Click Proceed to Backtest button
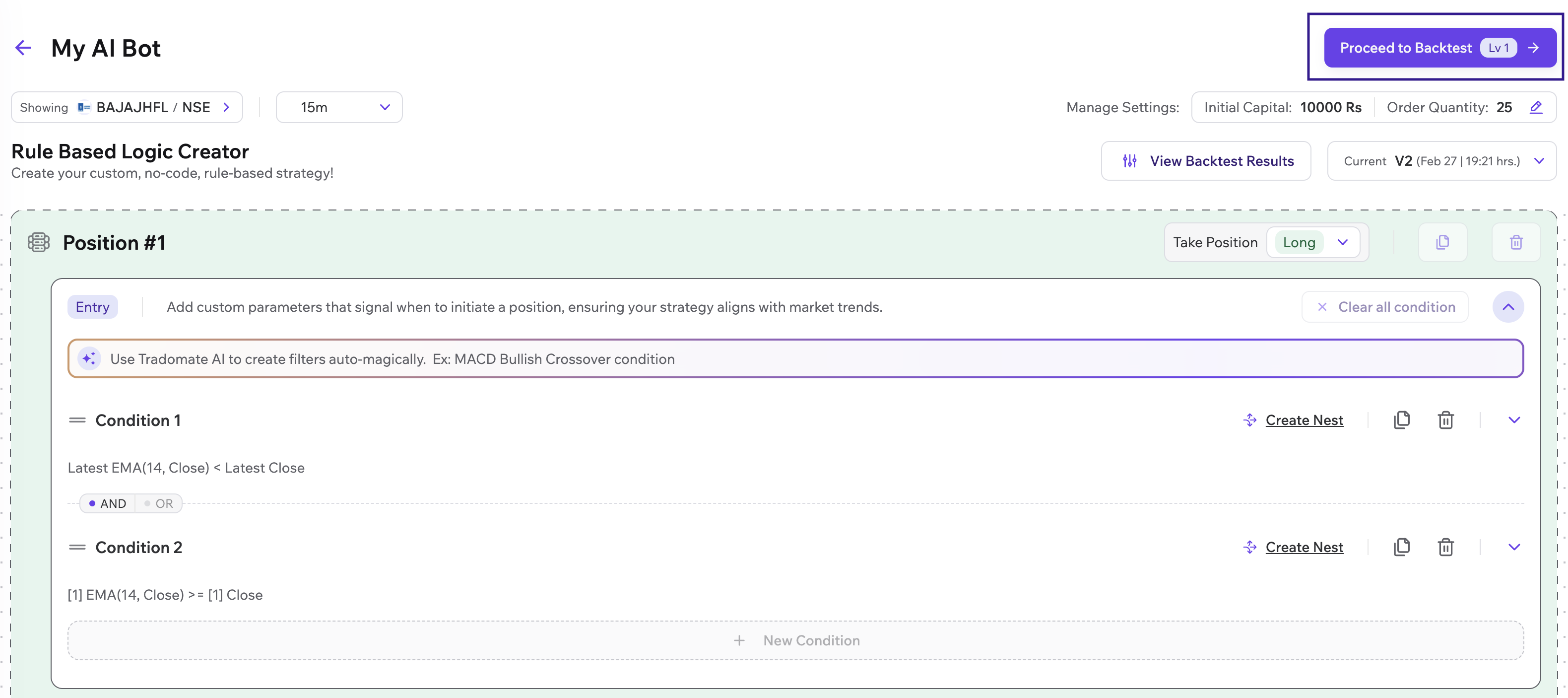The width and height of the screenshot is (1568, 698). [1439, 48]
